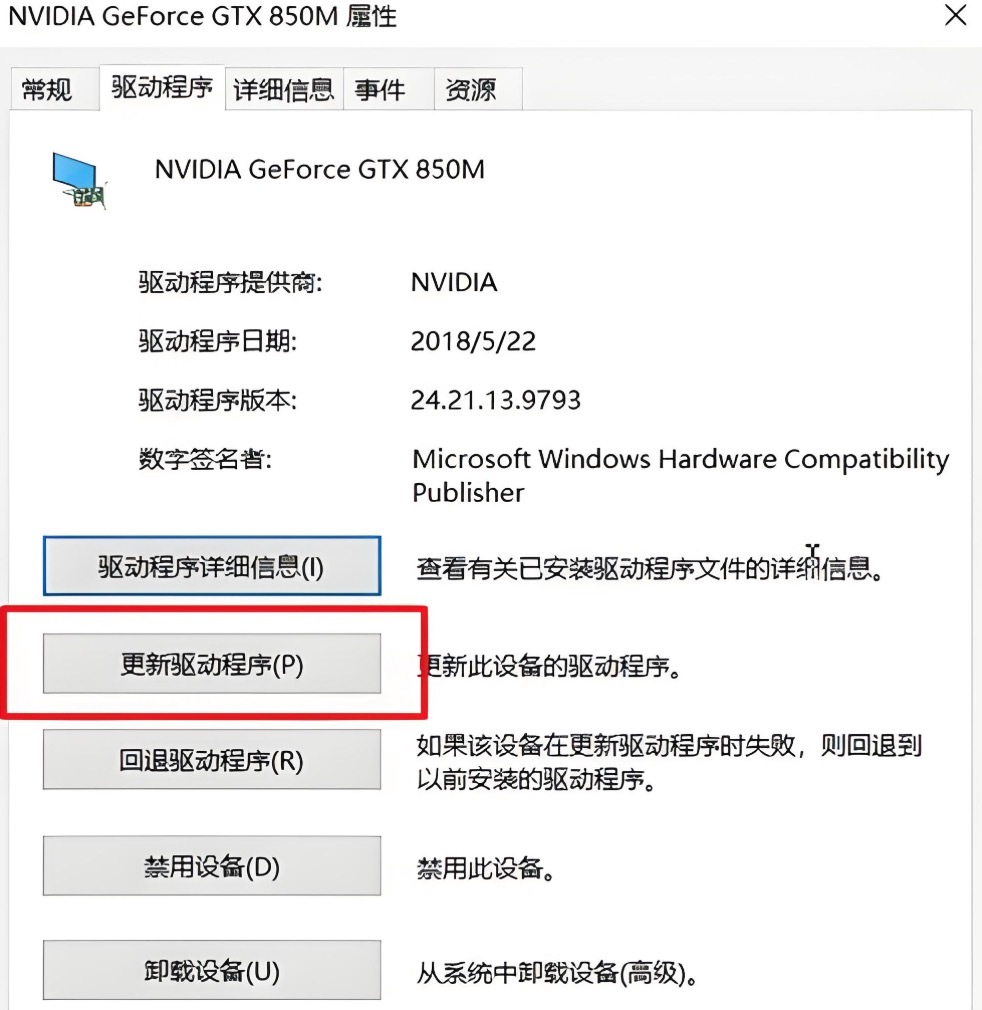
Task: Click the 从系统中卸载设备(高级) description text
Action: 556,971
